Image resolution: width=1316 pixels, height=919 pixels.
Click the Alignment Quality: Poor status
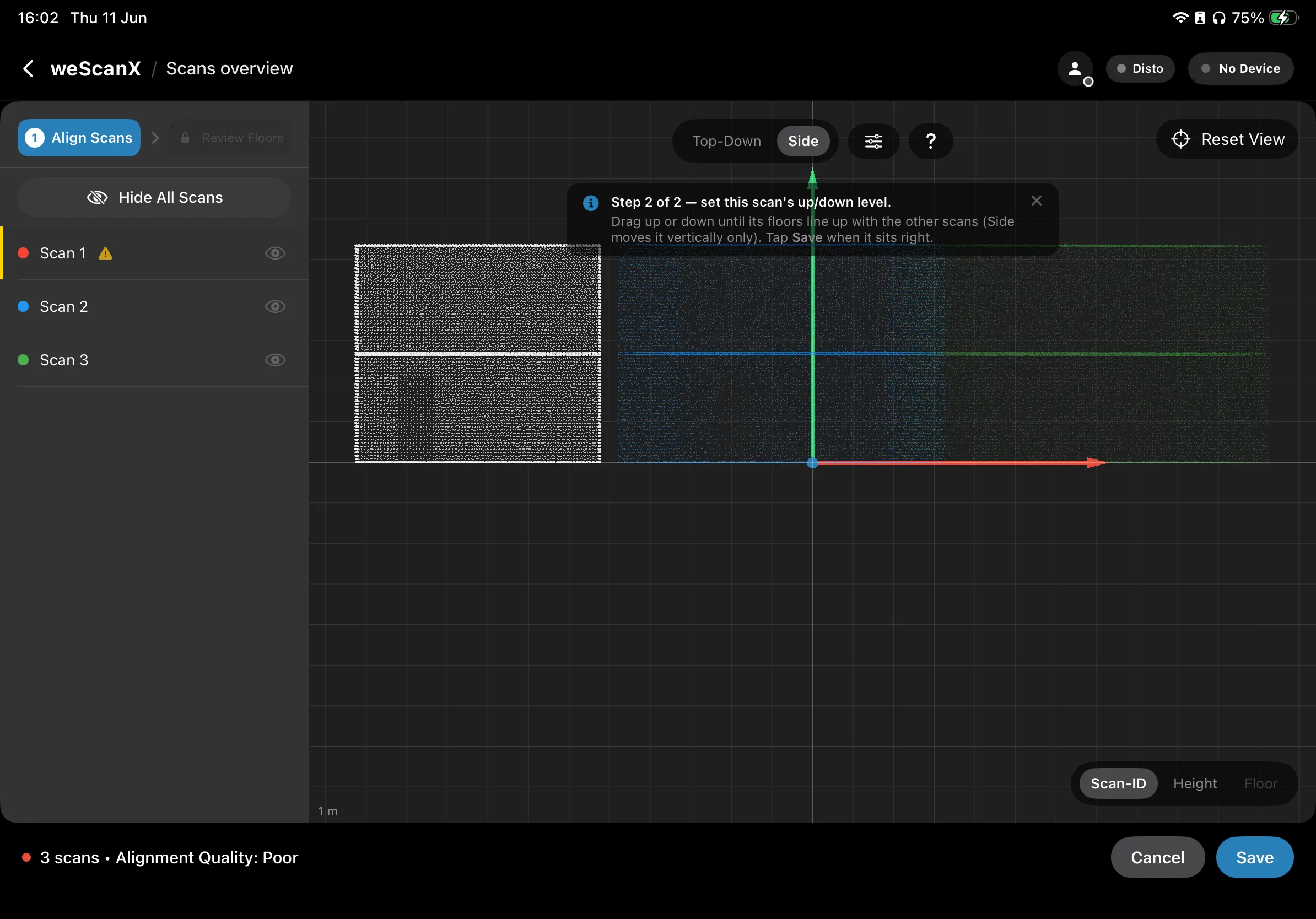[207, 858]
